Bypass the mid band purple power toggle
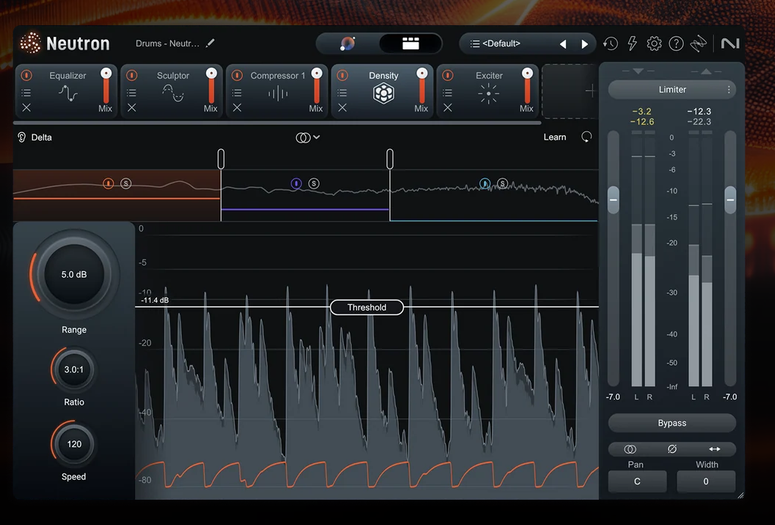The height and width of the screenshot is (525, 775). click(x=296, y=183)
